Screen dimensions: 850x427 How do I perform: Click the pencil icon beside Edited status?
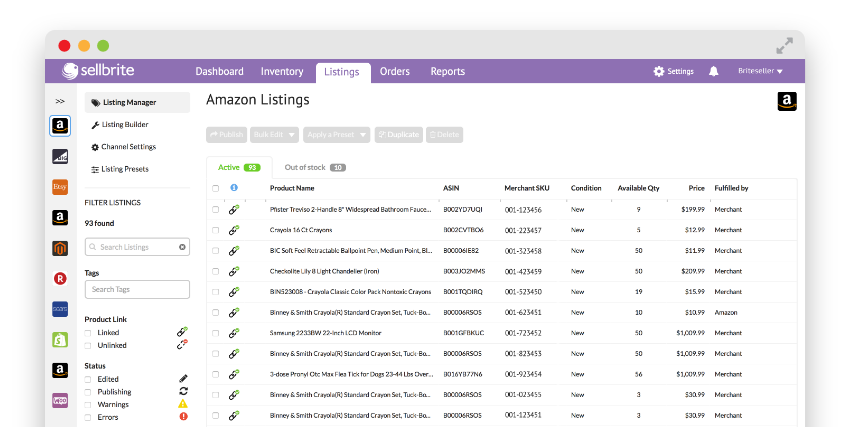(183, 378)
